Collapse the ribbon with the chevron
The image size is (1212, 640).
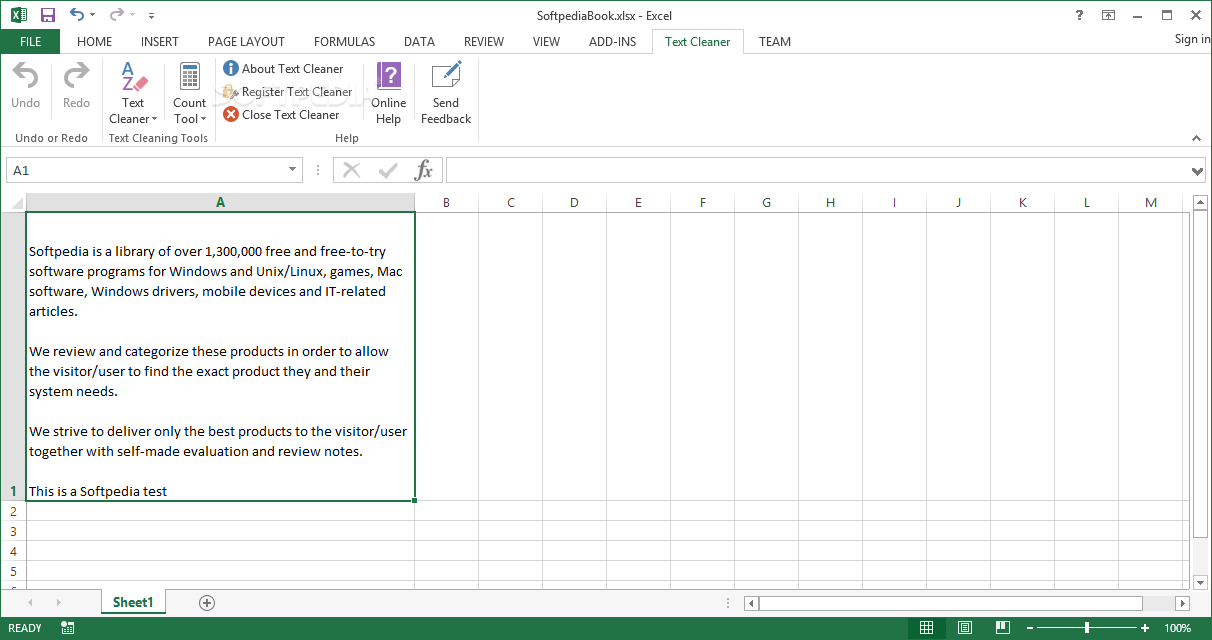click(x=1196, y=138)
